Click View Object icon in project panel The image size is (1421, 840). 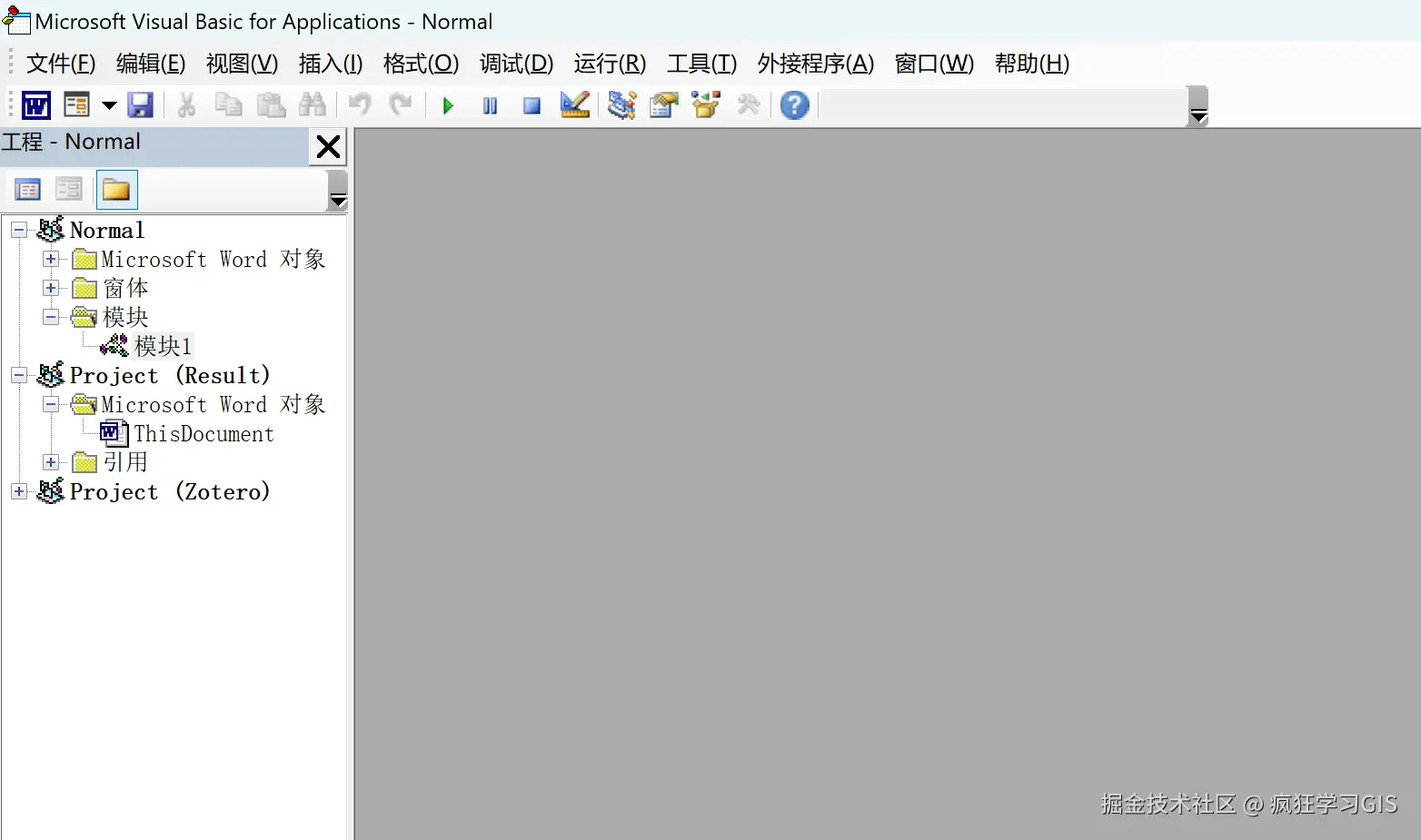[69, 190]
